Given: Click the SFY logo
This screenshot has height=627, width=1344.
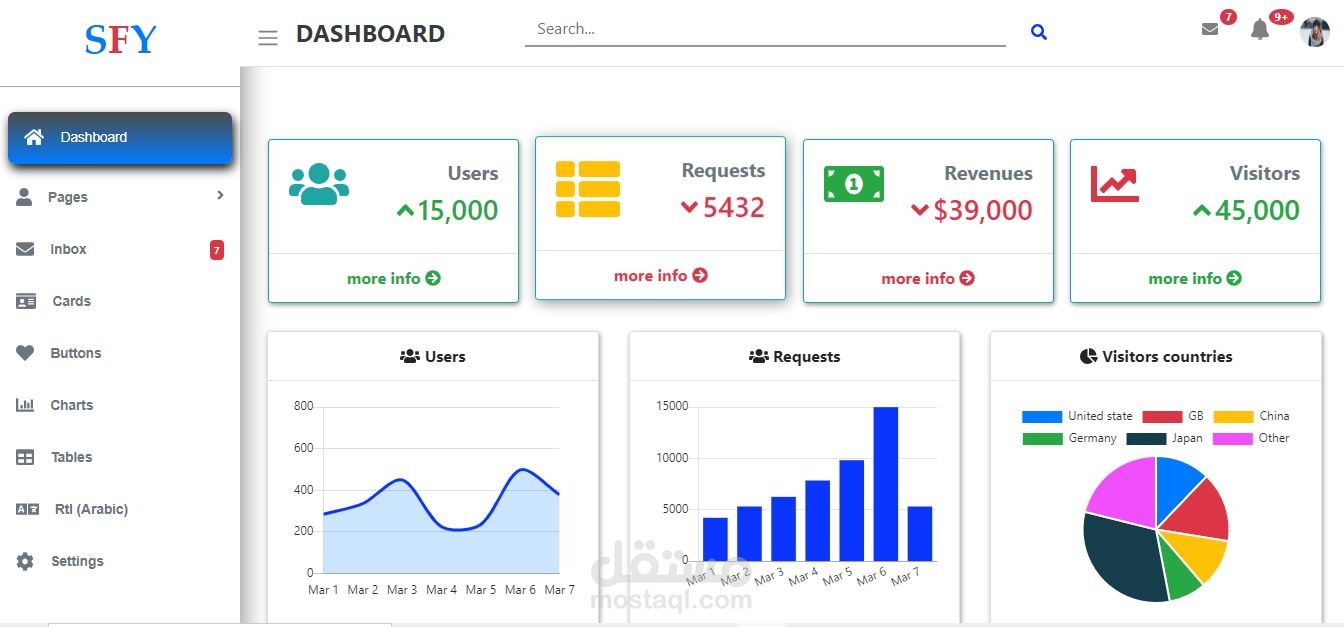Looking at the screenshot, I should coord(121,39).
